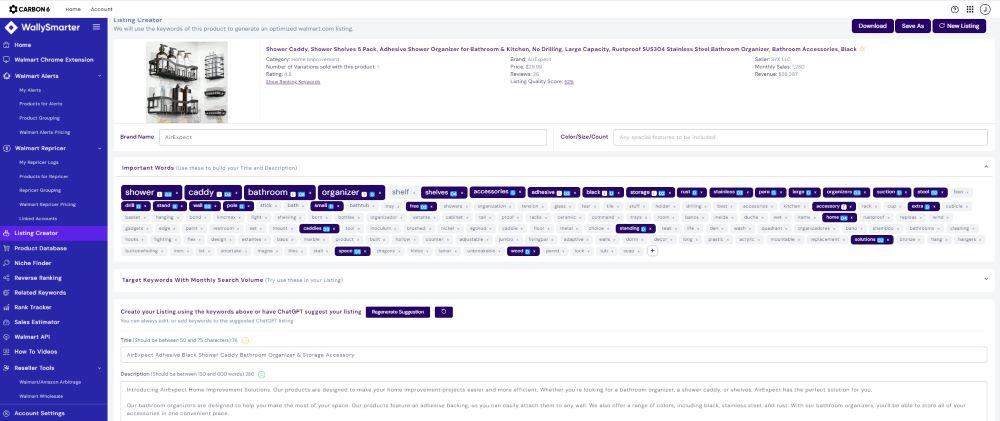The width and height of the screenshot is (1000, 421).
Task: Add keyword with the plus icon
Action: tap(652, 251)
